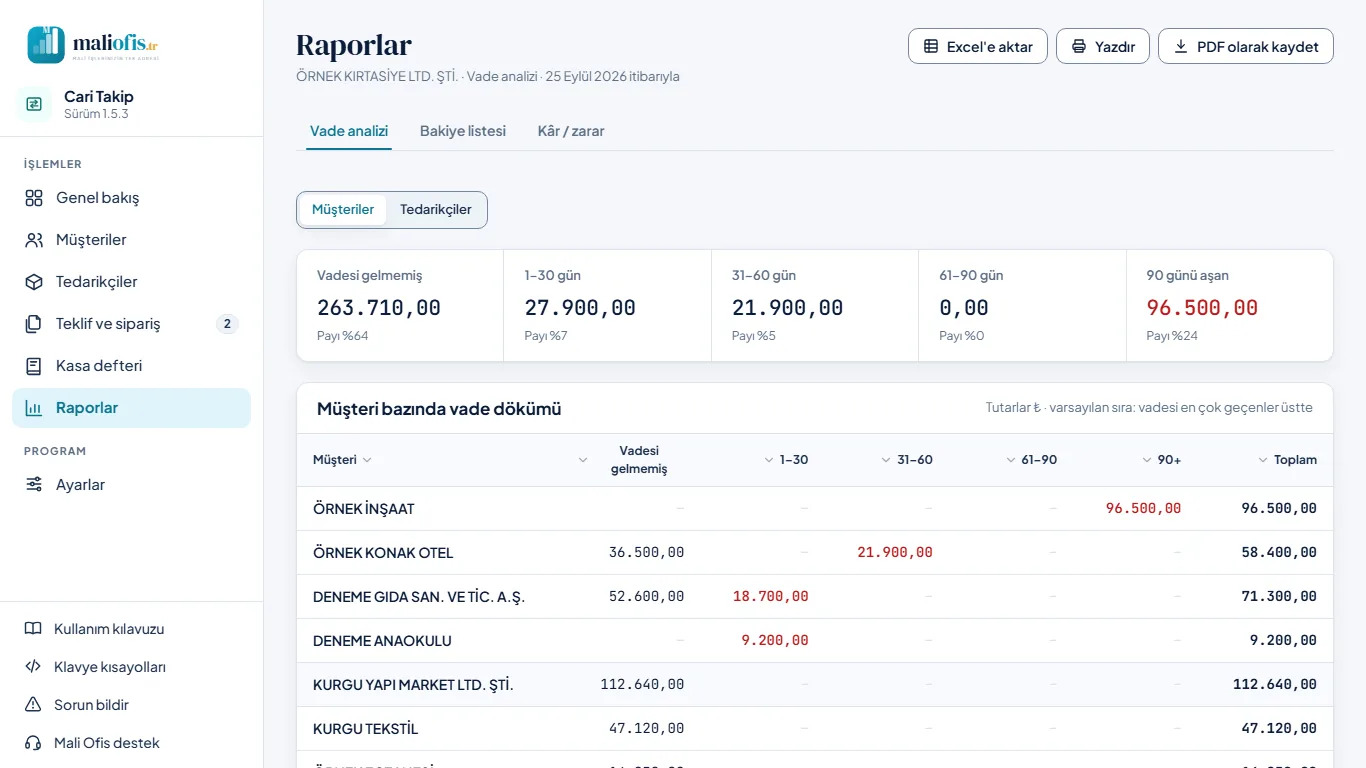Open the Kâr / zarar tab

[x=571, y=131]
